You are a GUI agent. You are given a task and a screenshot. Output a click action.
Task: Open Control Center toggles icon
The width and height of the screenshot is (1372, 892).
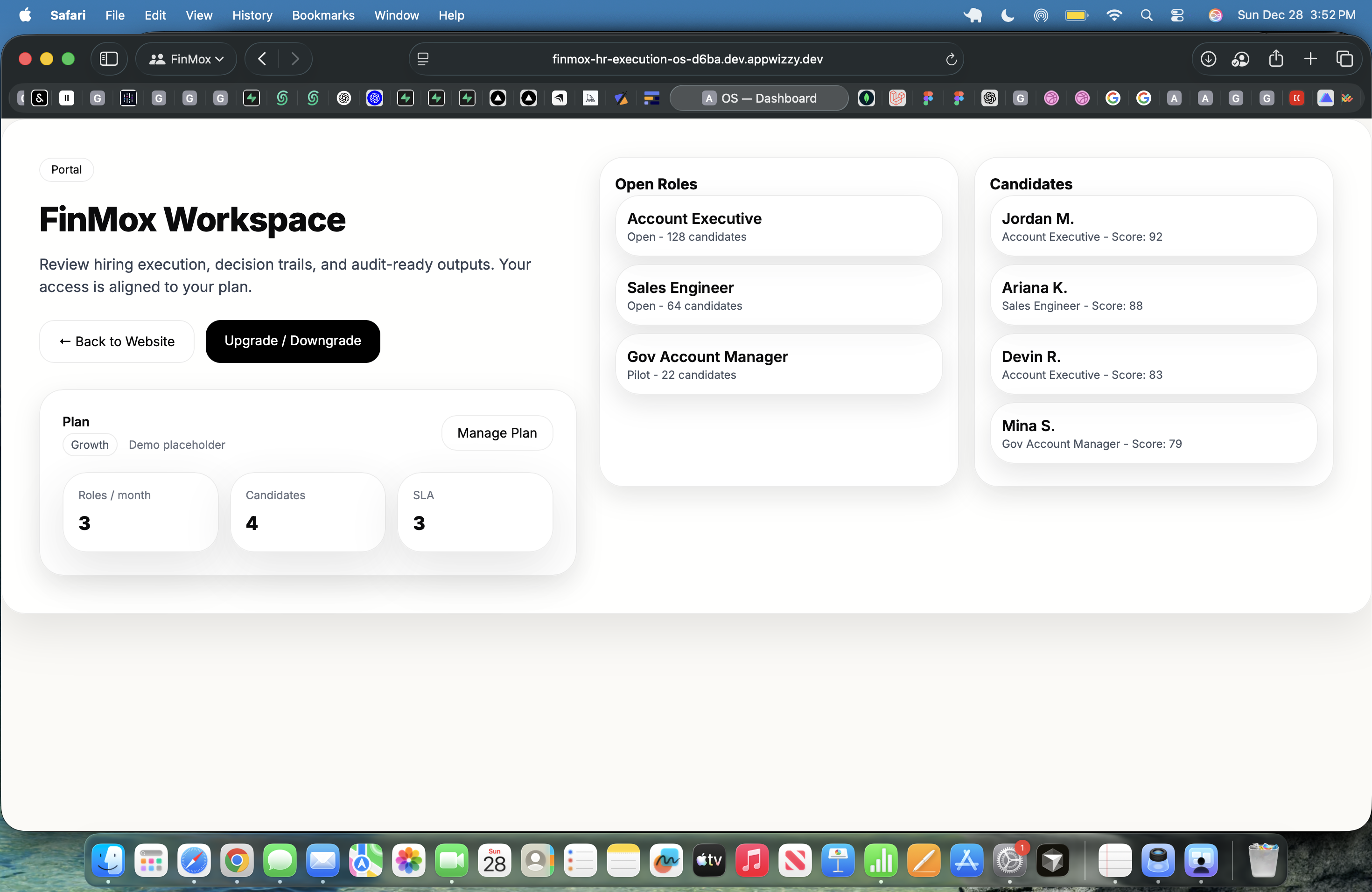point(1176,15)
